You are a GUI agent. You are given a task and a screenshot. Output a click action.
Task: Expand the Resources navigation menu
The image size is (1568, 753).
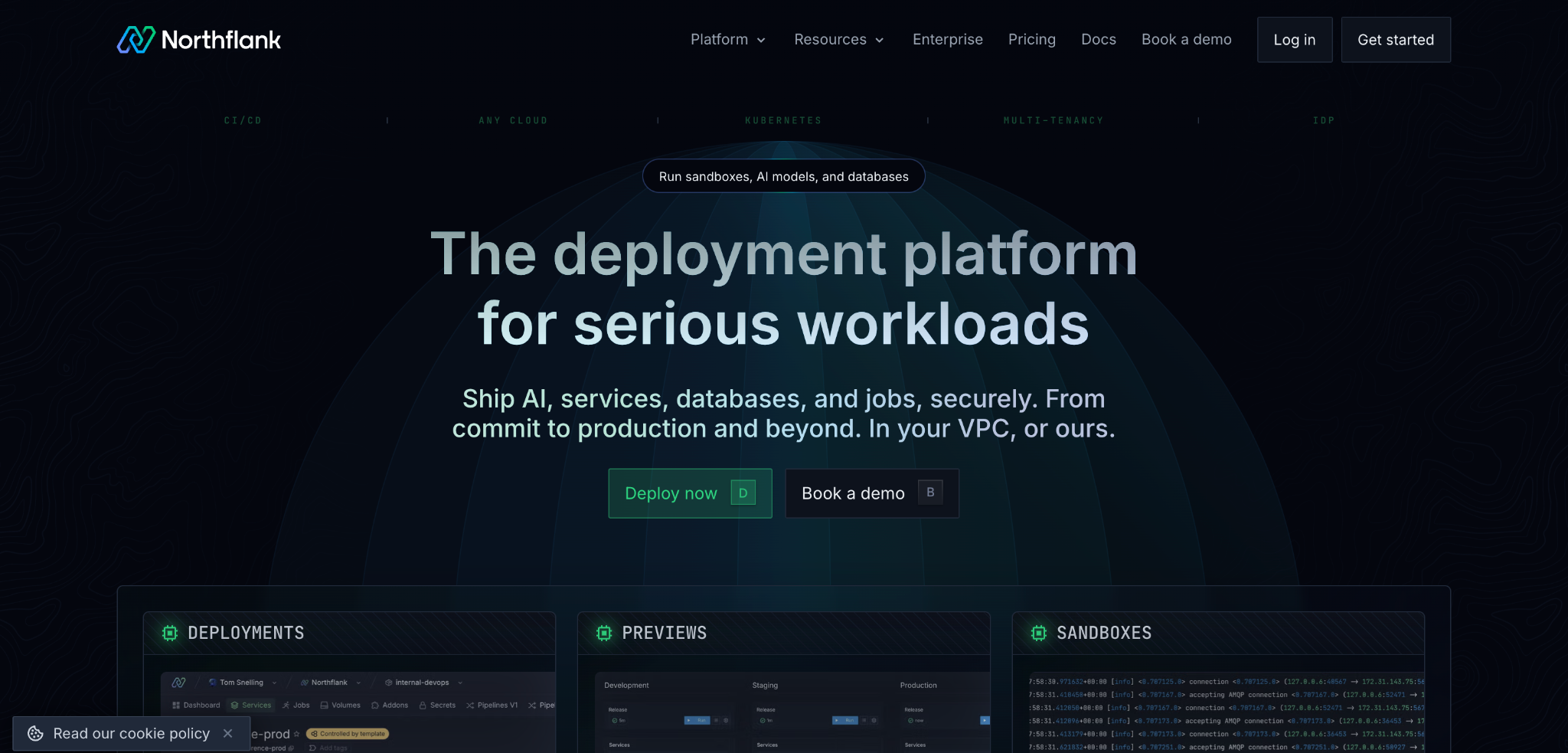(839, 40)
